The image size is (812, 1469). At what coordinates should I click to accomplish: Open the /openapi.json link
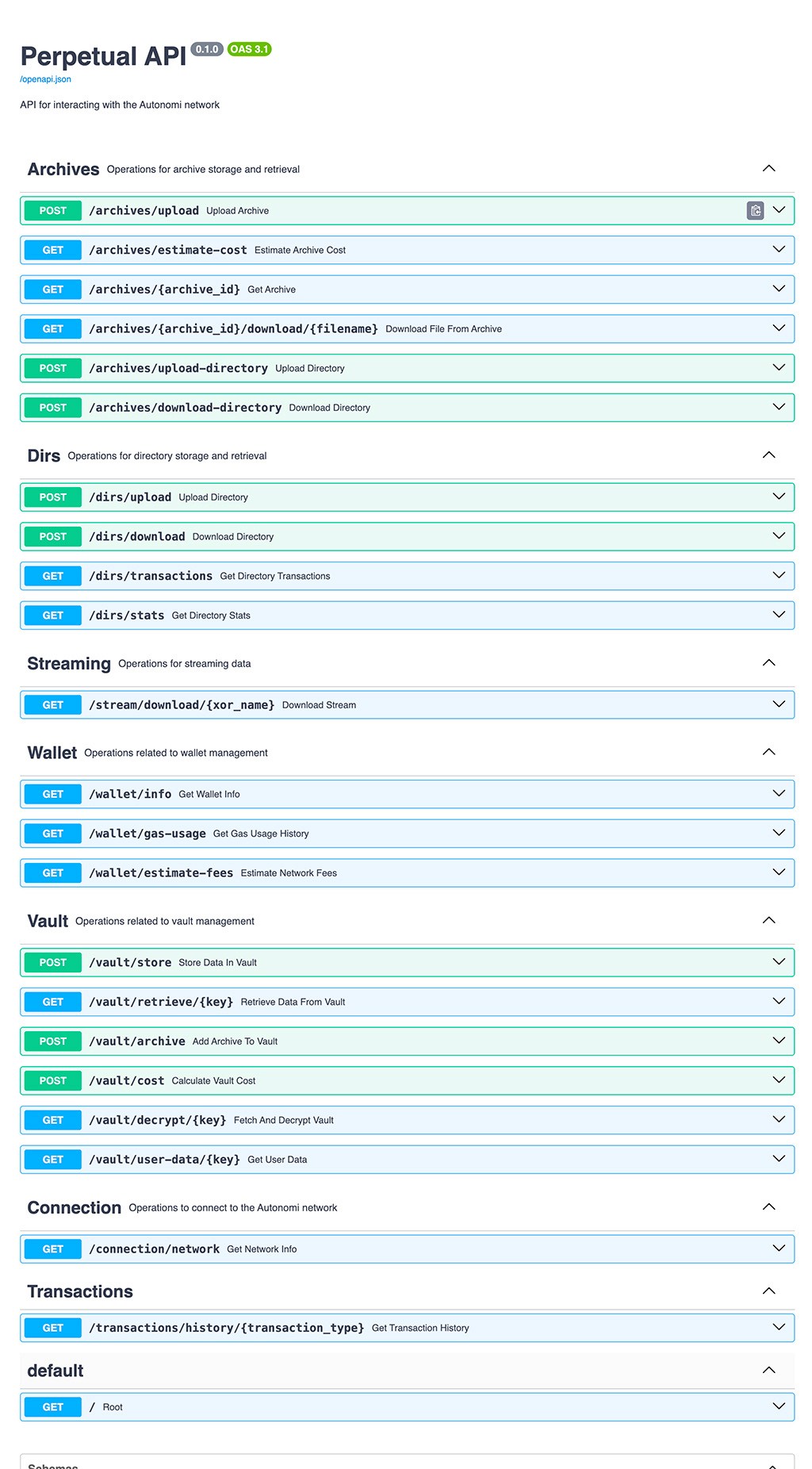point(45,79)
